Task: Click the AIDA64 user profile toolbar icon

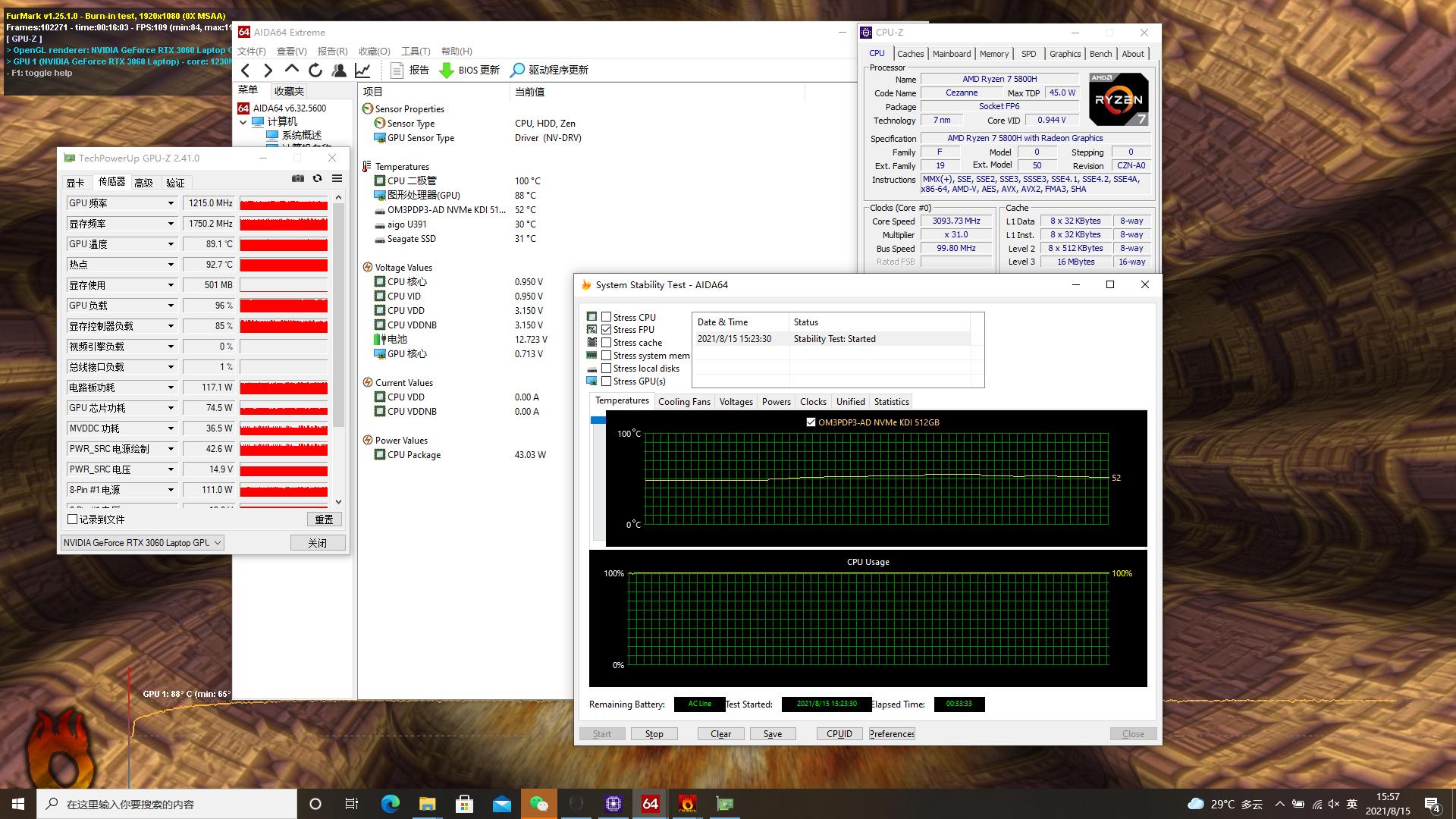Action: coord(339,70)
